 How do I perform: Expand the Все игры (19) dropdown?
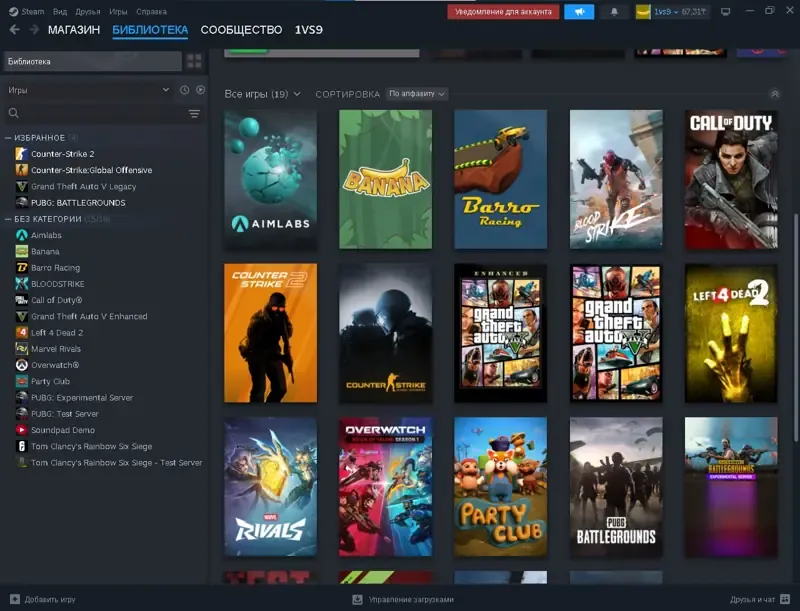pos(262,94)
